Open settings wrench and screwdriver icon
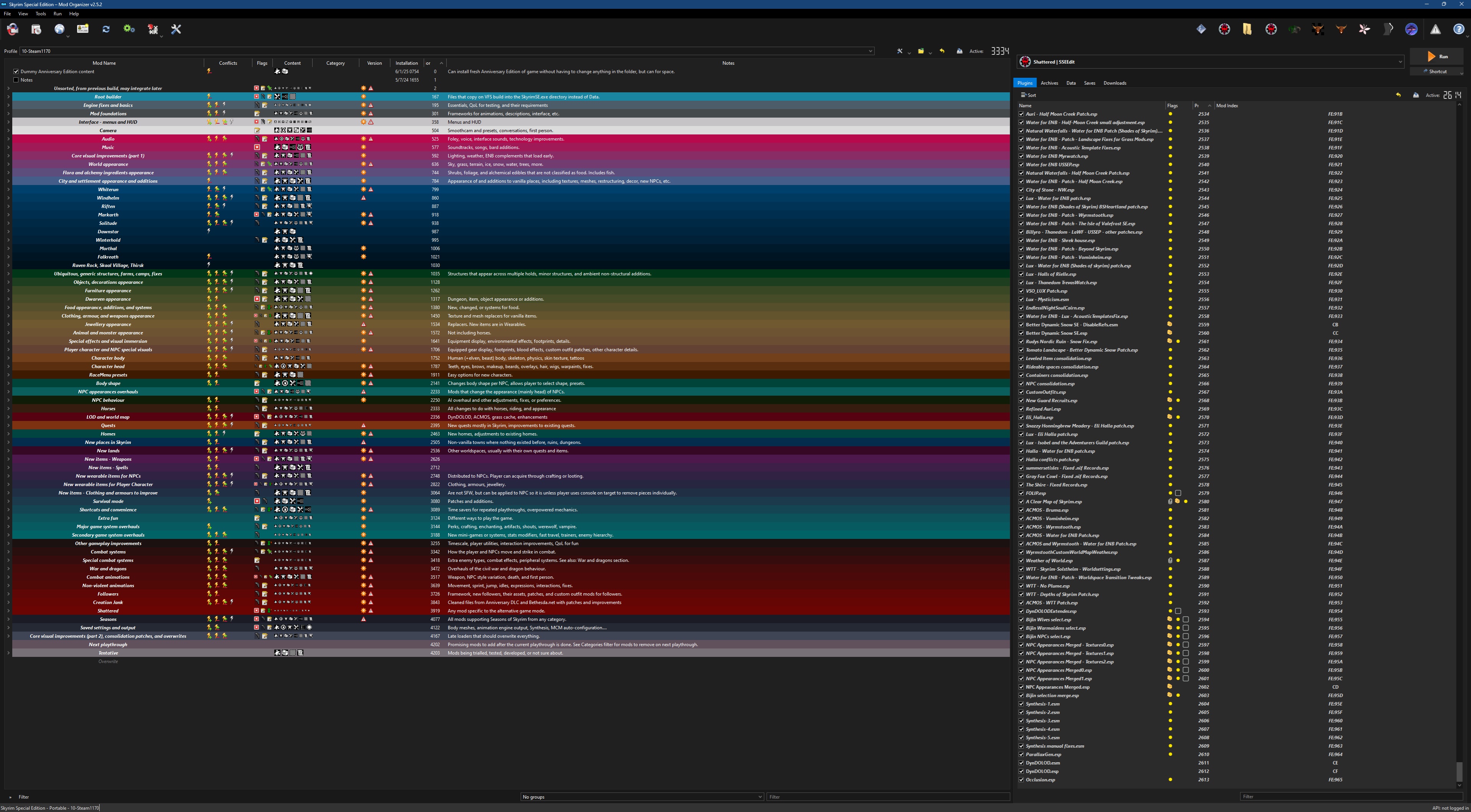Screen dimensions: 1471x812 [176, 29]
